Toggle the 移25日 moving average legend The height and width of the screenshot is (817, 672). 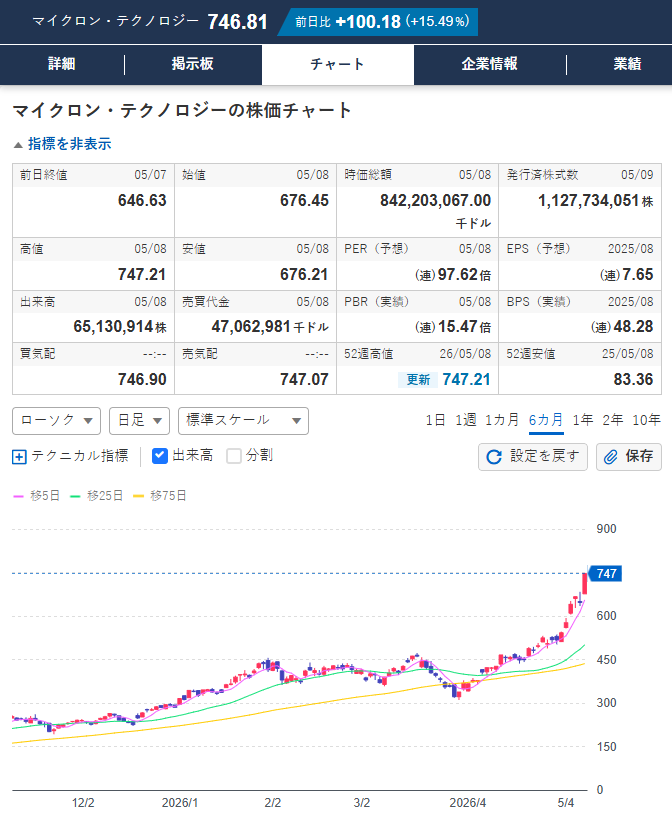[x=96, y=496]
